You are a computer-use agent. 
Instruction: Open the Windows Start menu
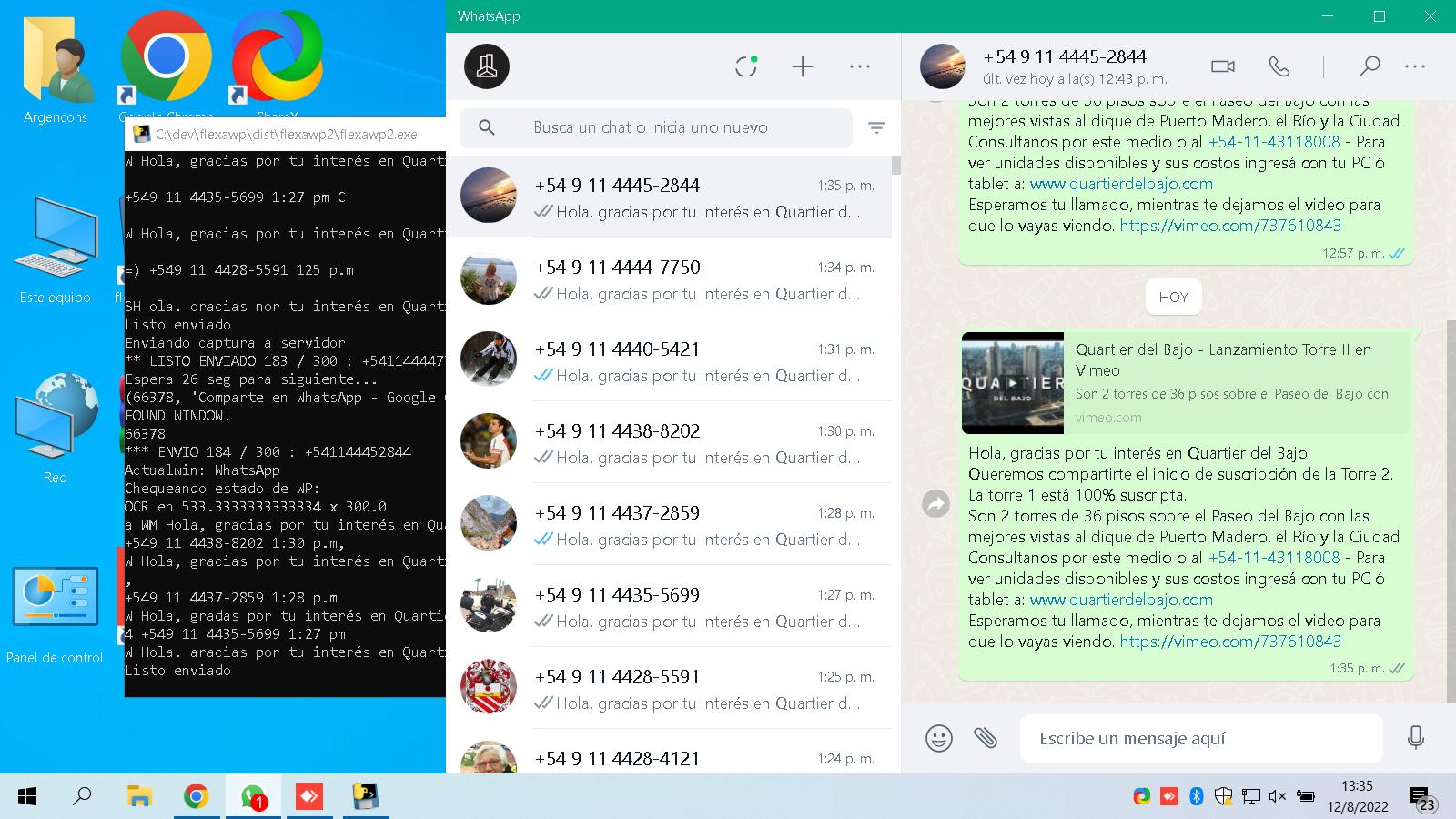pos(27,797)
